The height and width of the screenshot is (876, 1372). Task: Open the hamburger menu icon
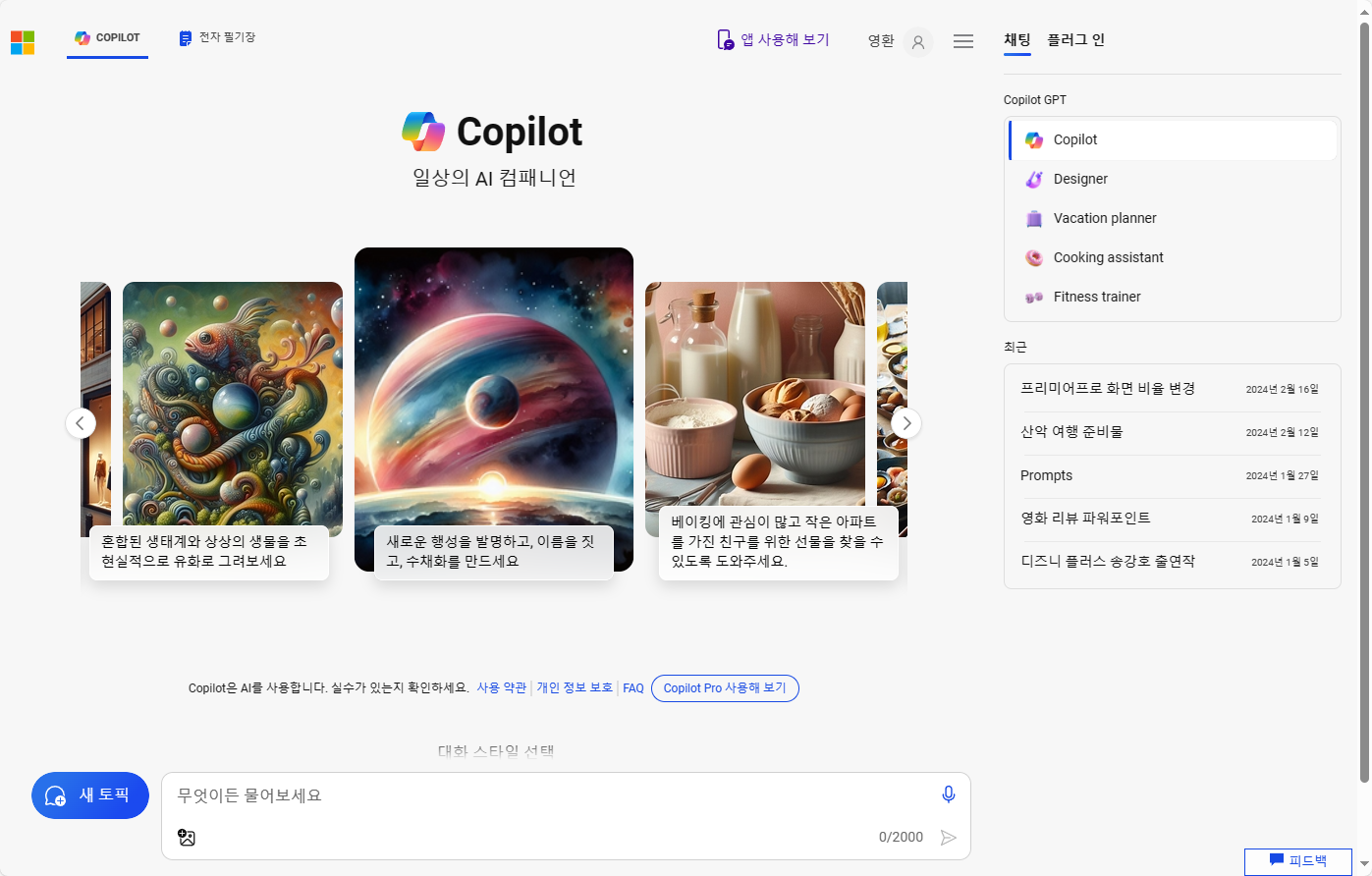(963, 41)
